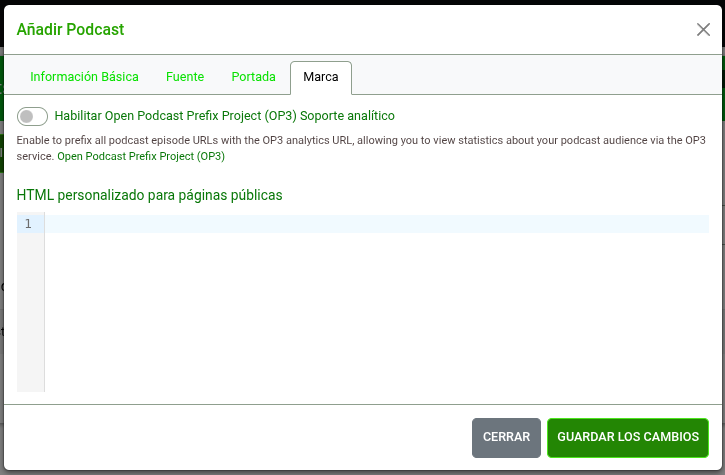The height and width of the screenshot is (475, 725).
Task: Click the HTML personalizado para páginas públicas heading
Action: [149, 195]
